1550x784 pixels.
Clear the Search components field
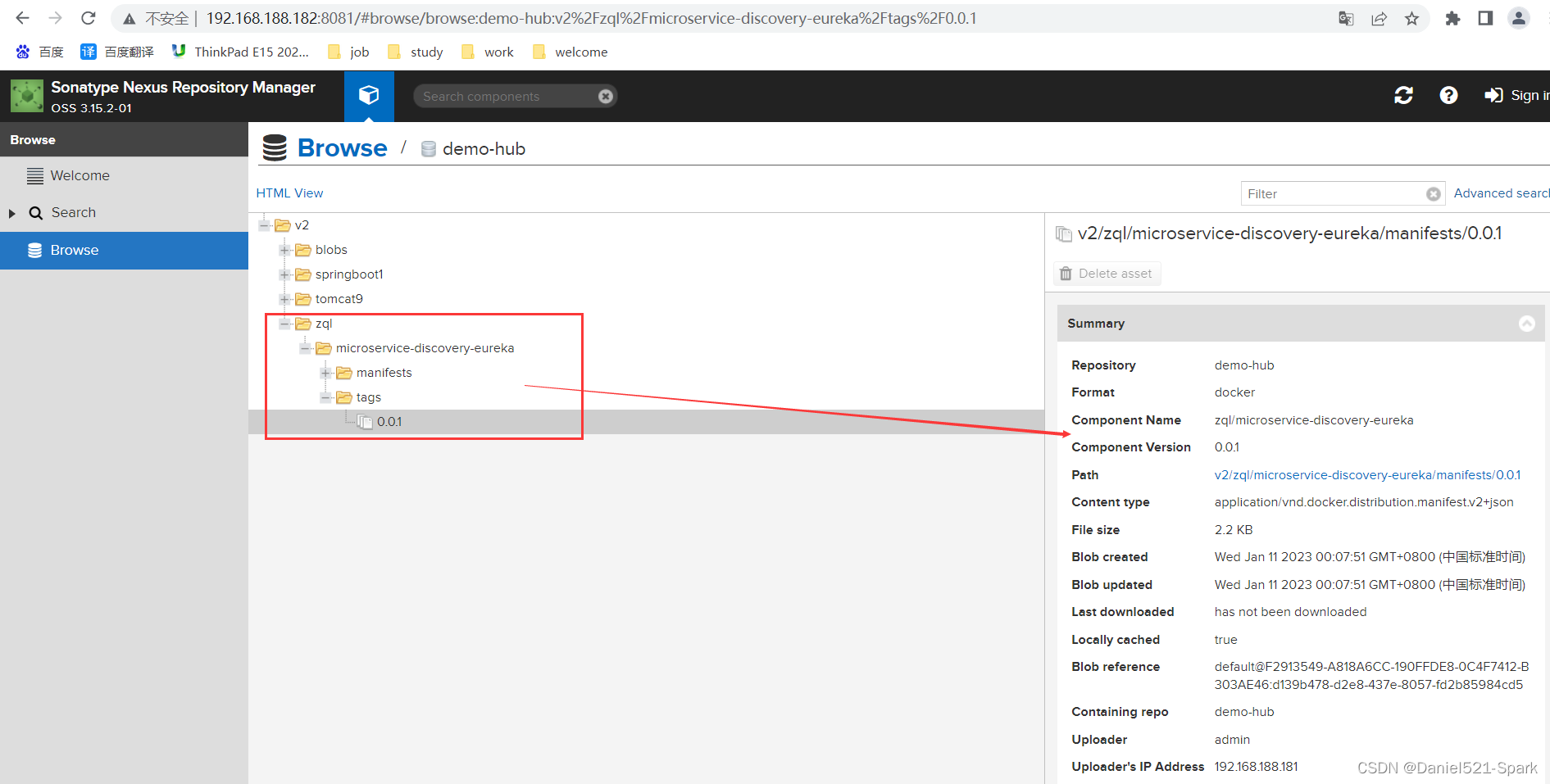[x=606, y=96]
